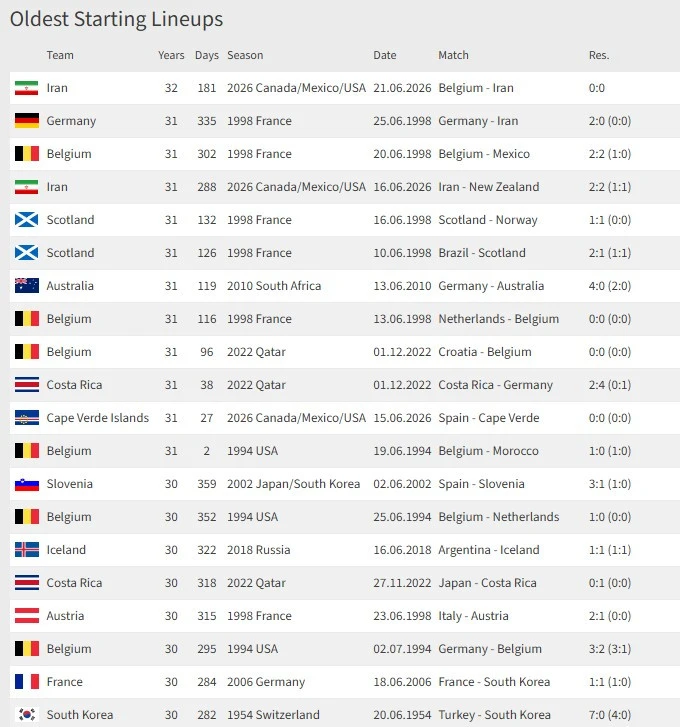
Task: Open the Belgium - Iran match link
Action: [476, 88]
